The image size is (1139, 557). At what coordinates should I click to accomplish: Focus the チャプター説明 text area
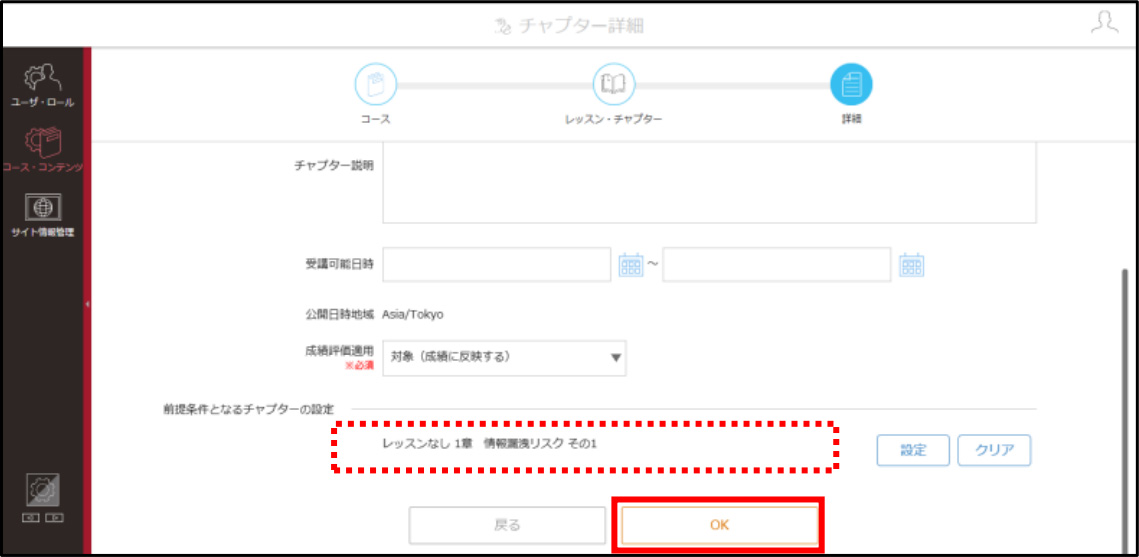coord(709,183)
